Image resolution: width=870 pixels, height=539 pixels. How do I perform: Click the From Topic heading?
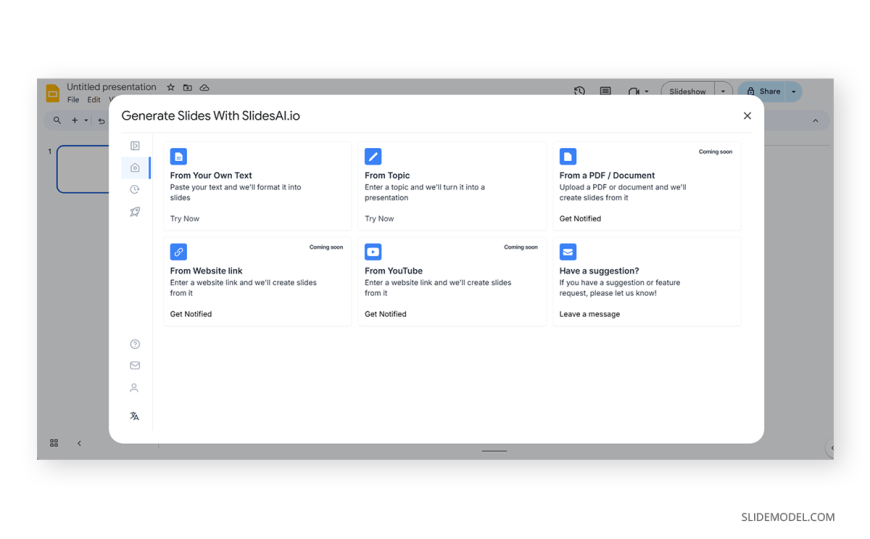pos(387,175)
